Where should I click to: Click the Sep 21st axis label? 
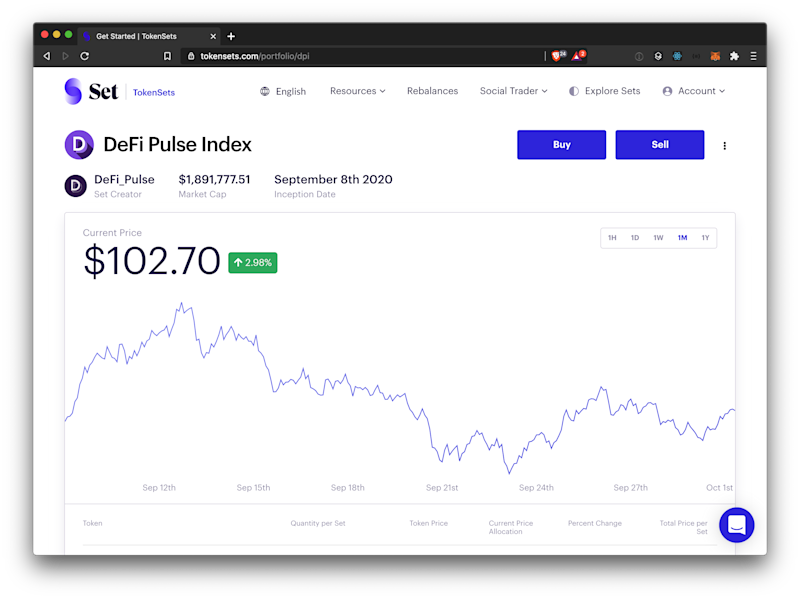pos(442,488)
